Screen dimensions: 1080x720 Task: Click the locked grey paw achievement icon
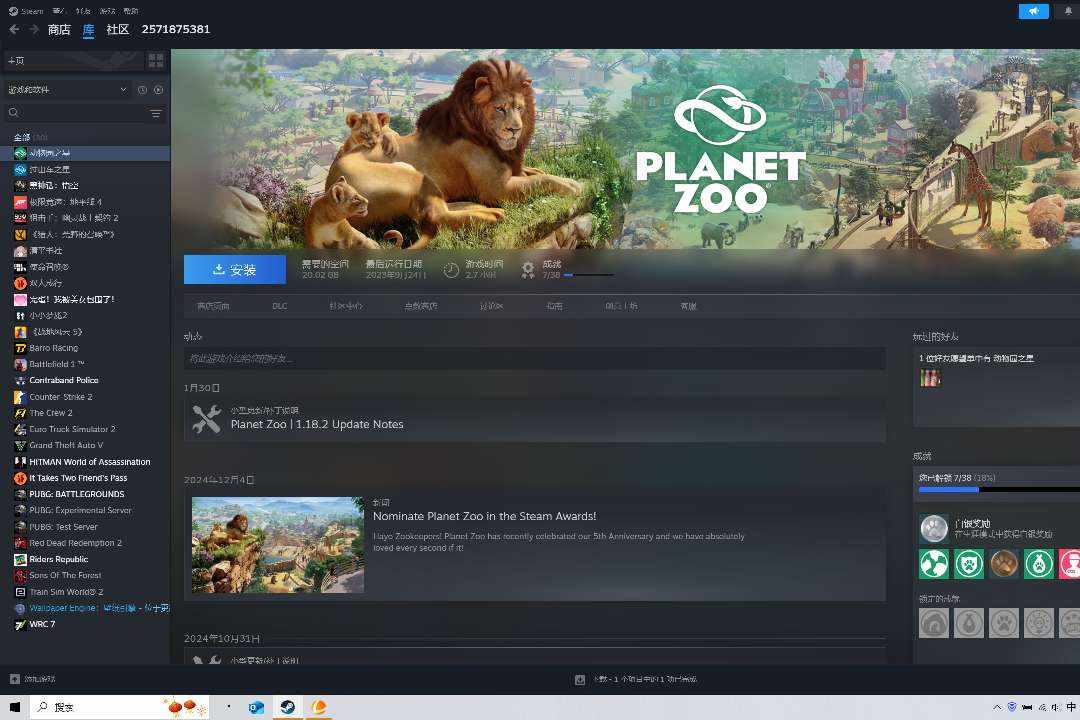point(1004,623)
